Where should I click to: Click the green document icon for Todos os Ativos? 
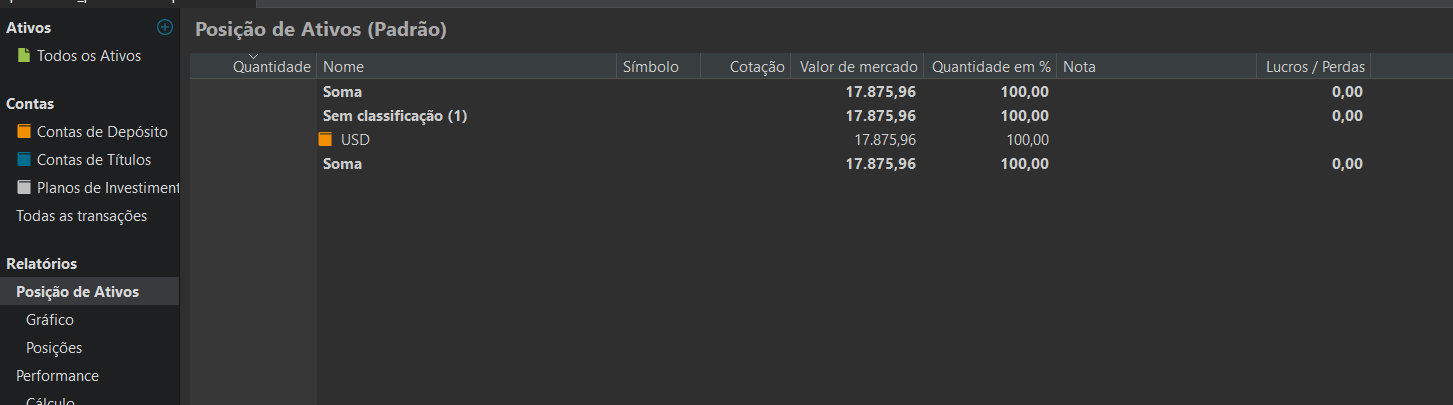click(x=24, y=56)
